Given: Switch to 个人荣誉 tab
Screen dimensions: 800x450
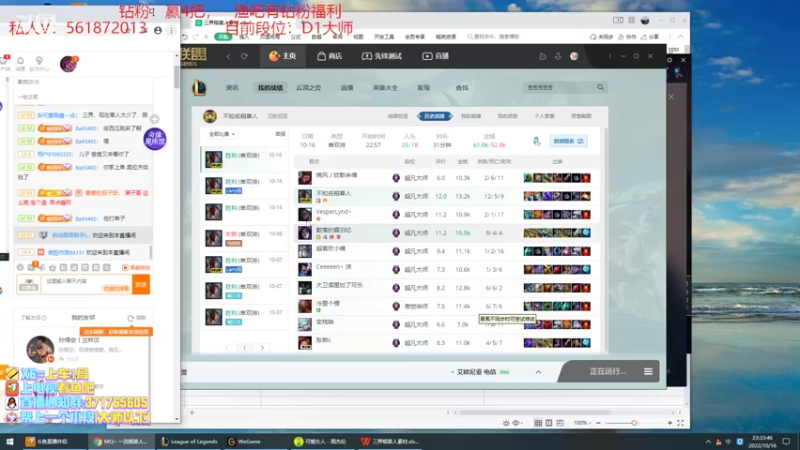Looking at the screenshot, I should (x=544, y=116).
